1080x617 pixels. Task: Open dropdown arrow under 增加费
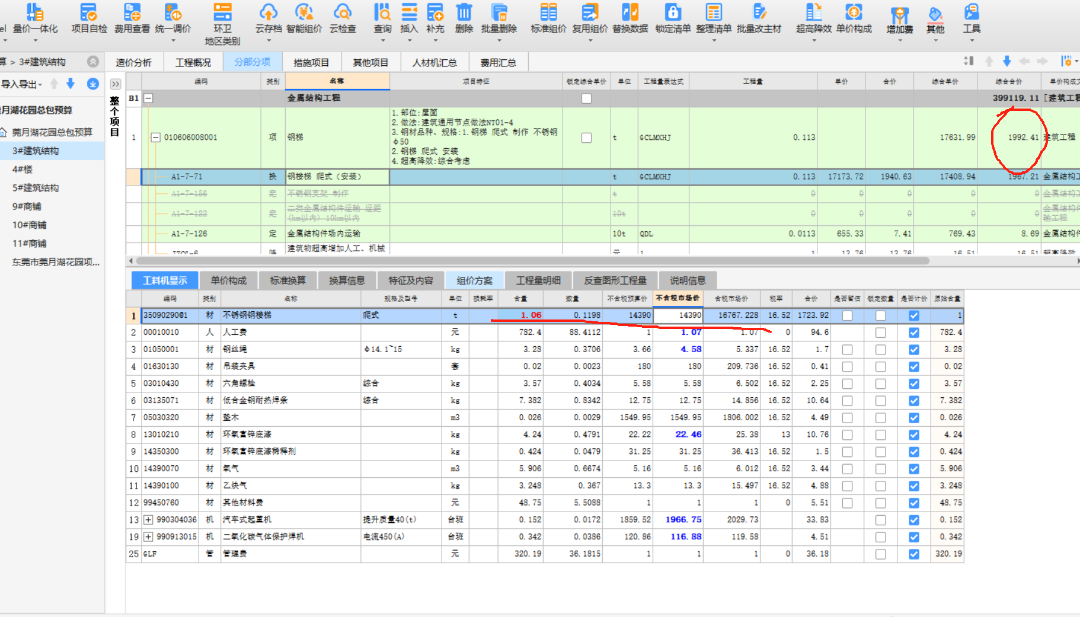click(x=900, y=41)
